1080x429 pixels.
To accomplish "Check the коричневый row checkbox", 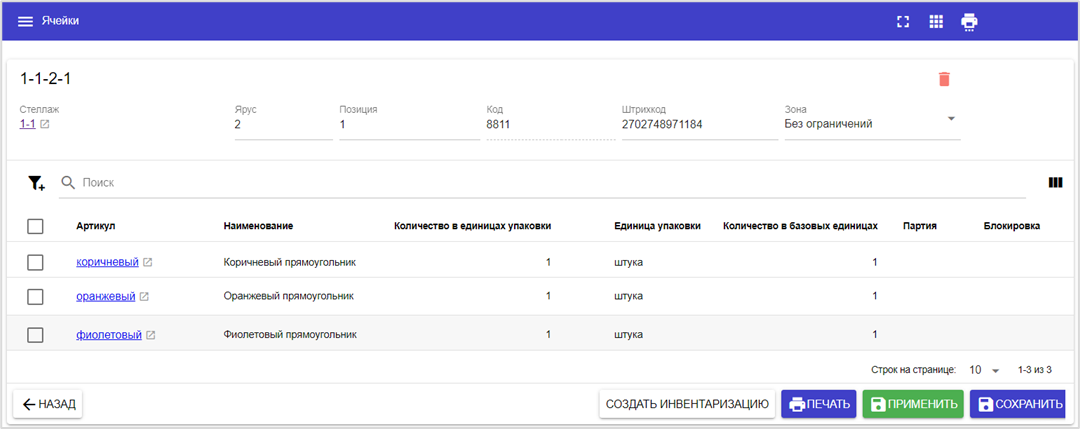I will (x=35, y=262).
